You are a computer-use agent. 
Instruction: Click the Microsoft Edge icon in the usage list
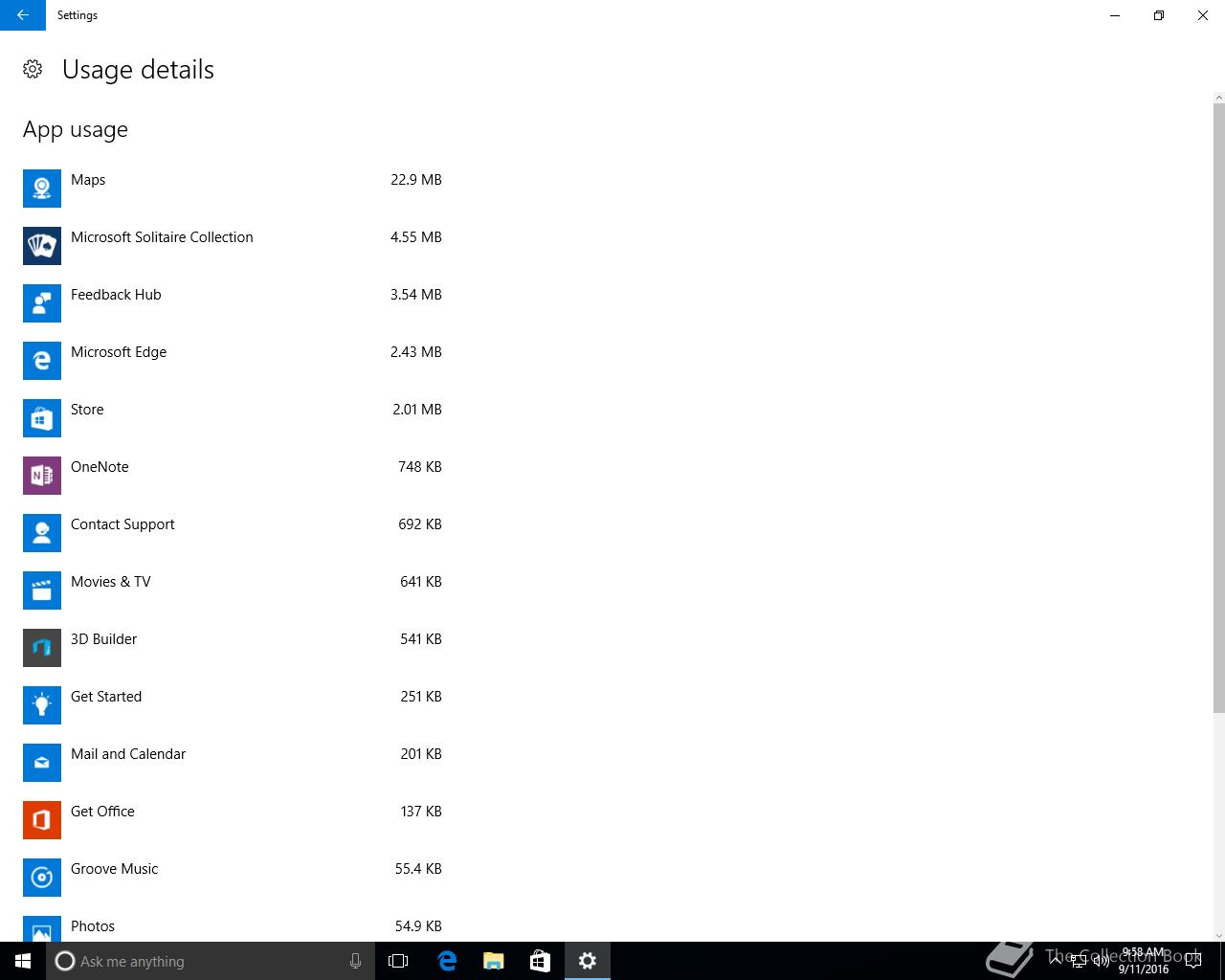[x=42, y=361]
